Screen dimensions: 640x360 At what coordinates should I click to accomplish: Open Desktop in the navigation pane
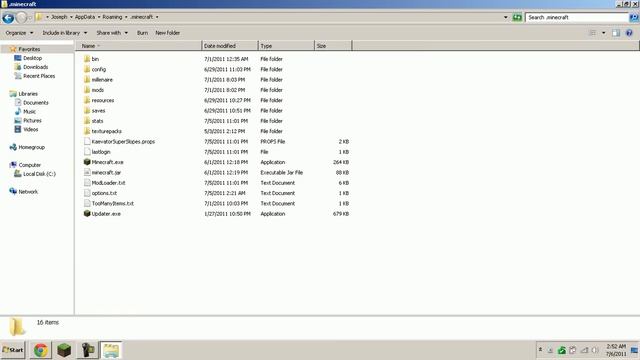click(32, 58)
